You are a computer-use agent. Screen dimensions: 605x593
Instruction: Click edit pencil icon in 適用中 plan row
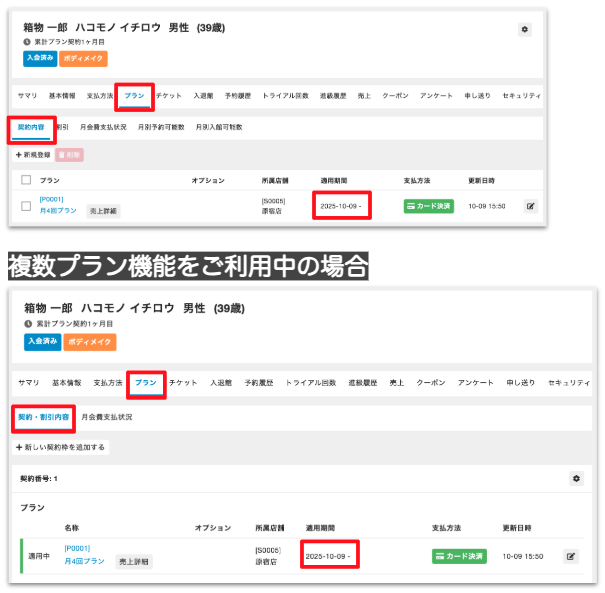[x=571, y=556]
